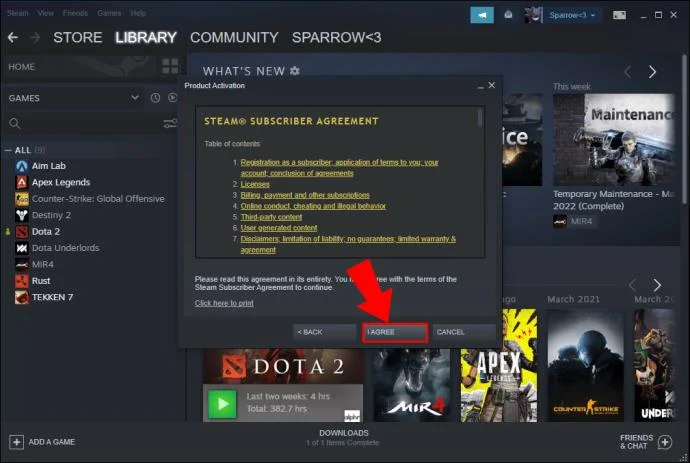Minimize the Product Activation dialog
Screen dimensions: 690x463
[481, 87]
